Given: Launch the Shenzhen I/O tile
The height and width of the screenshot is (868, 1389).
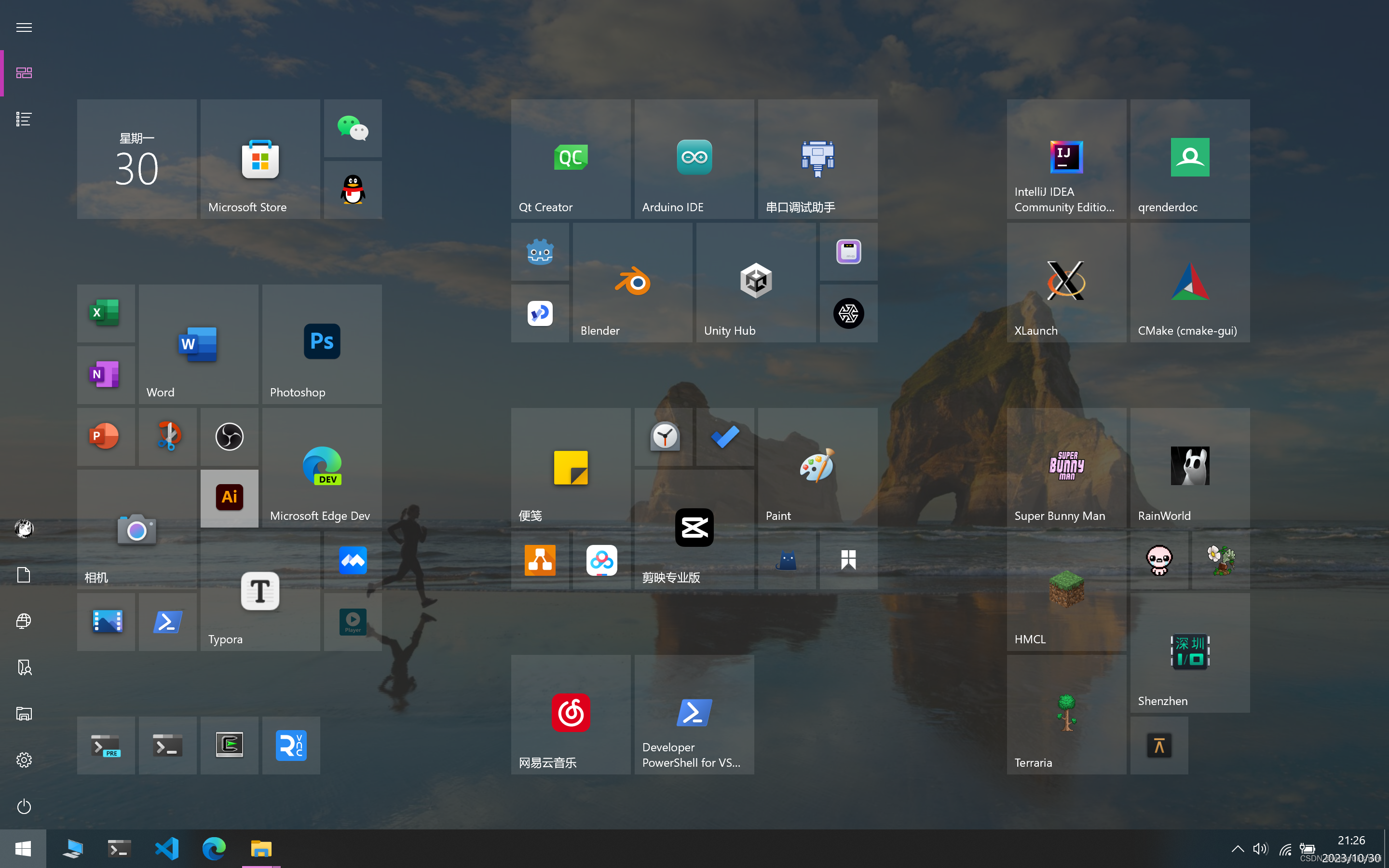Looking at the screenshot, I should 1190,653.
